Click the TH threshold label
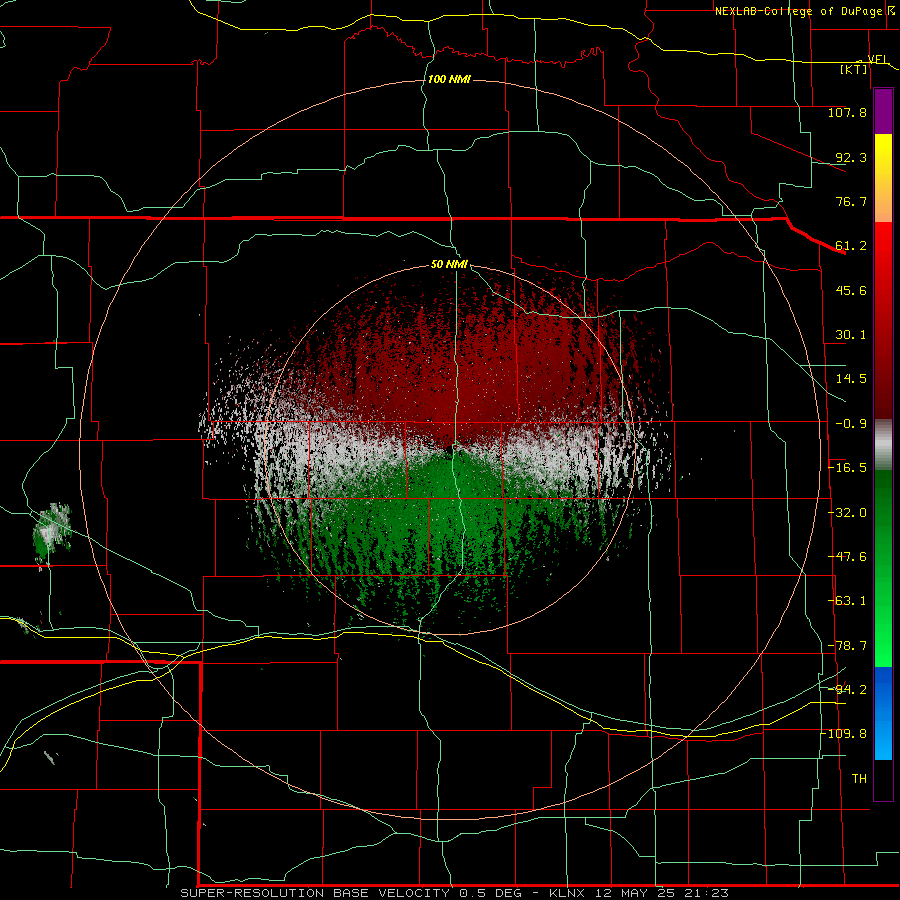The height and width of the screenshot is (900, 900). pos(859,779)
